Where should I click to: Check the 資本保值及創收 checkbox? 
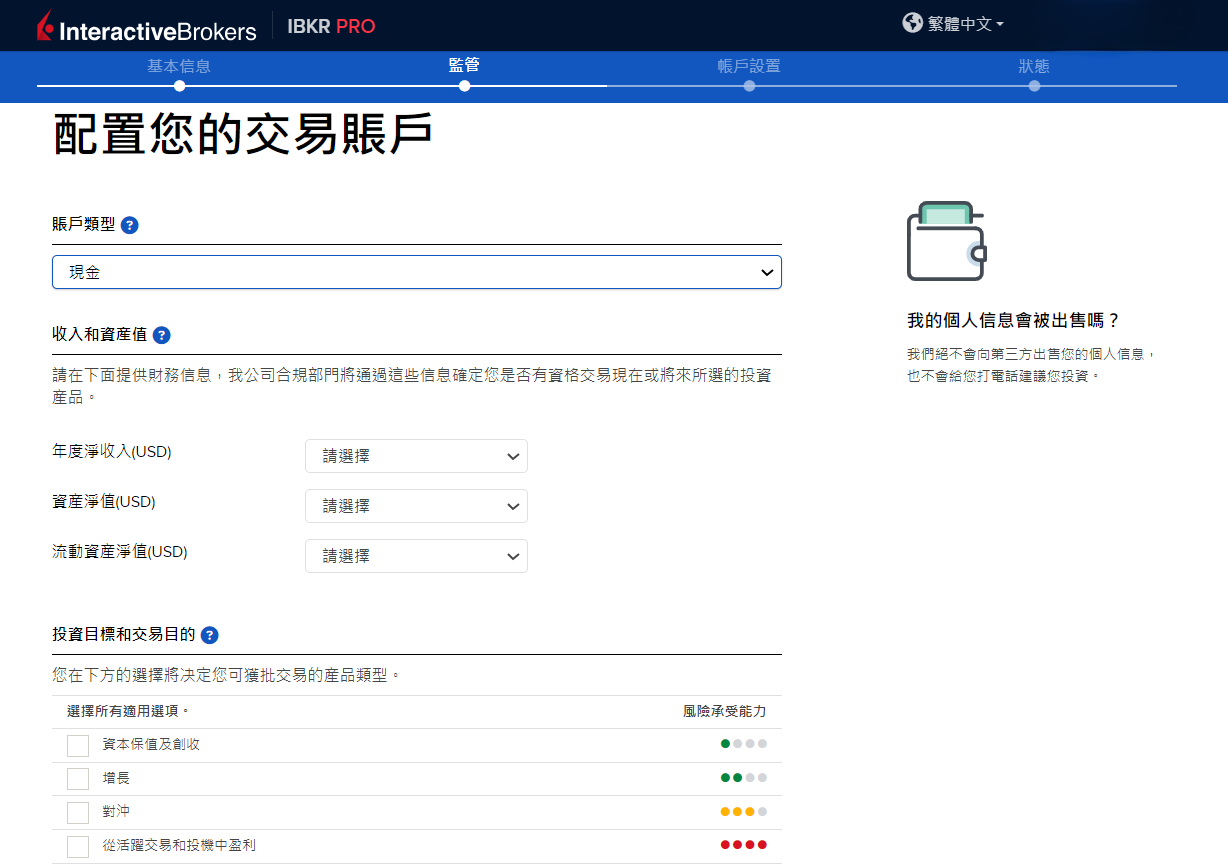click(x=78, y=746)
